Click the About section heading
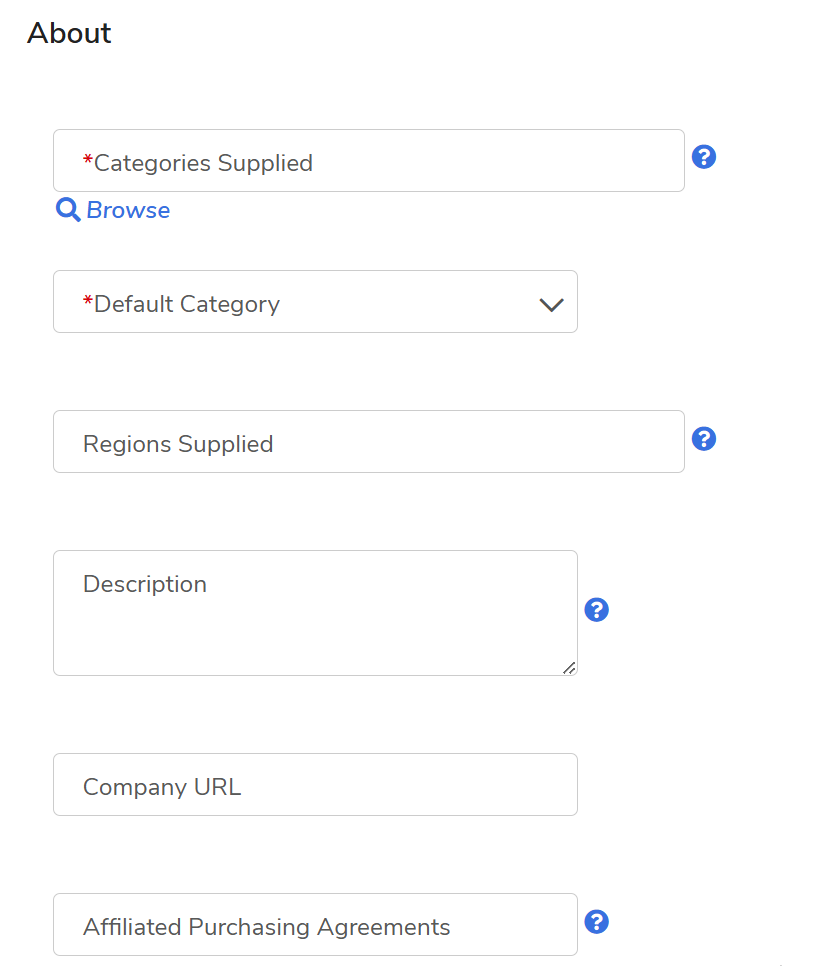Screen dimensions: 824x966 pos(70,33)
